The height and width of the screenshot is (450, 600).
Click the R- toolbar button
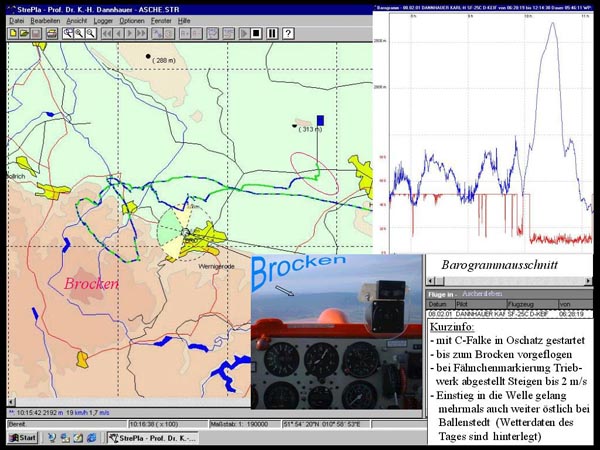[196, 34]
